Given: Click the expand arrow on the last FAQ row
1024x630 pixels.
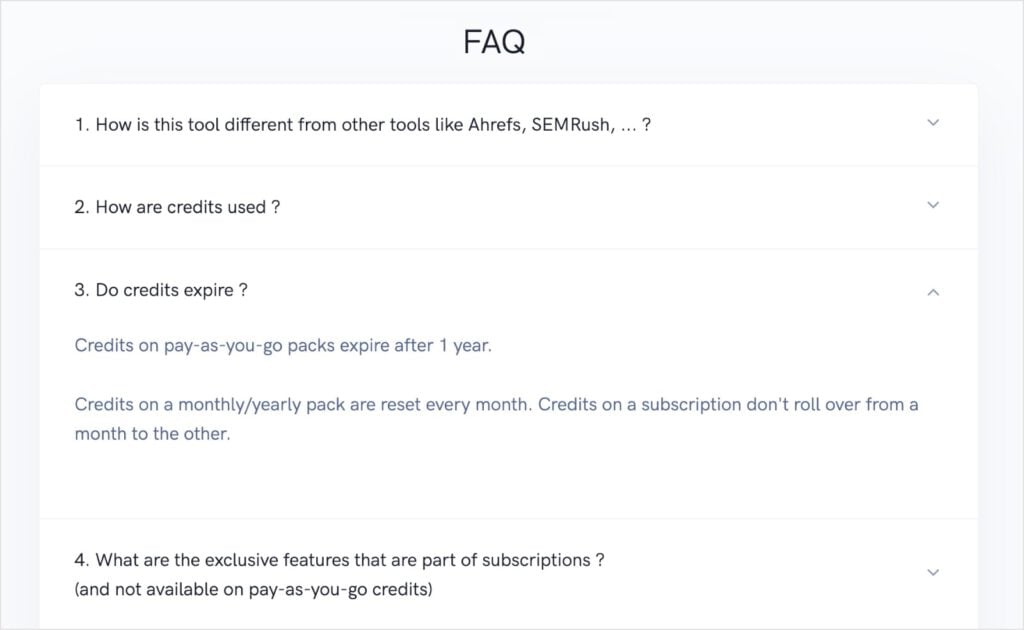Looking at the screenshot, I should (x=932, y=573).
